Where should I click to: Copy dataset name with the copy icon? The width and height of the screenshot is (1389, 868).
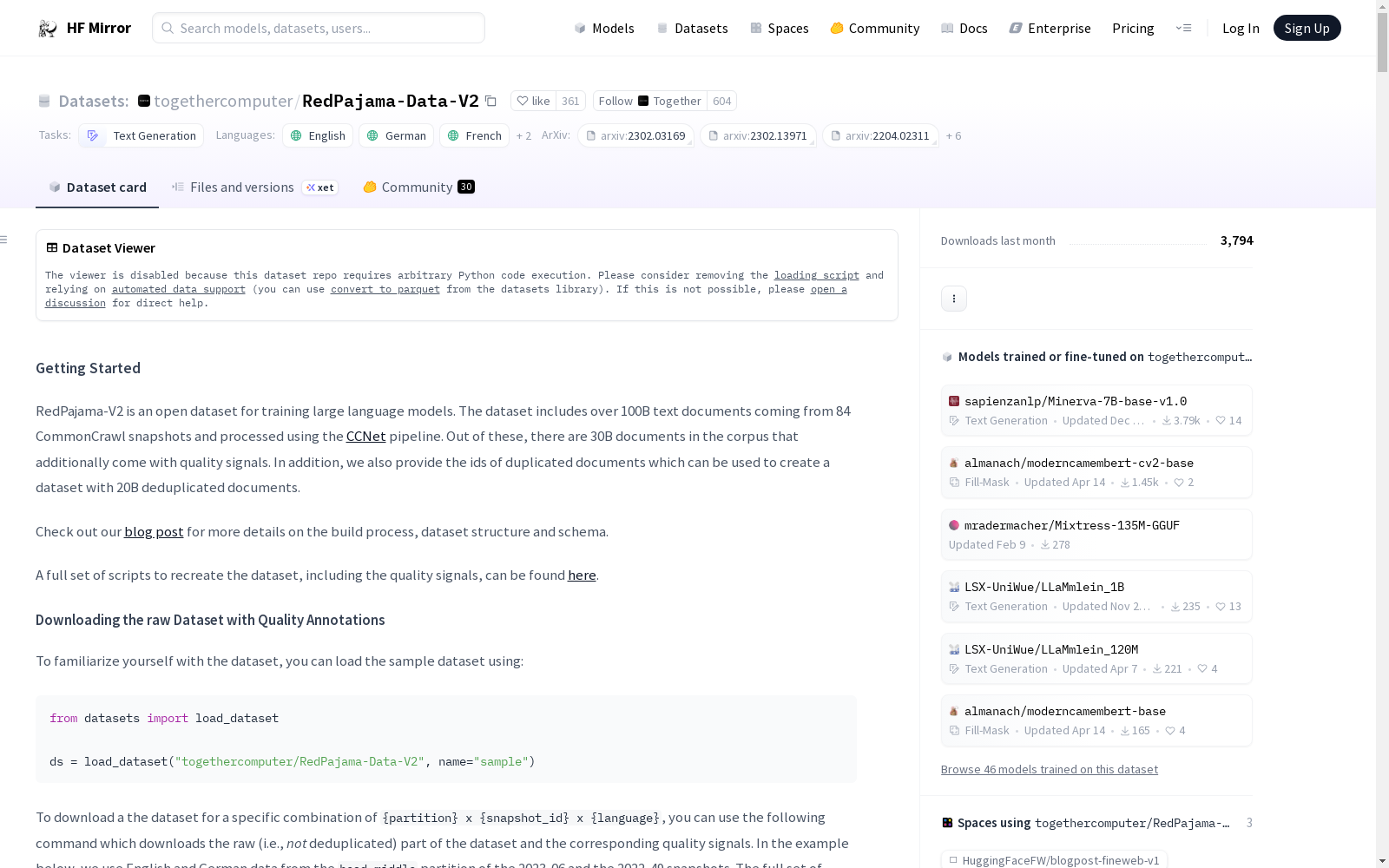pos(490,101)
